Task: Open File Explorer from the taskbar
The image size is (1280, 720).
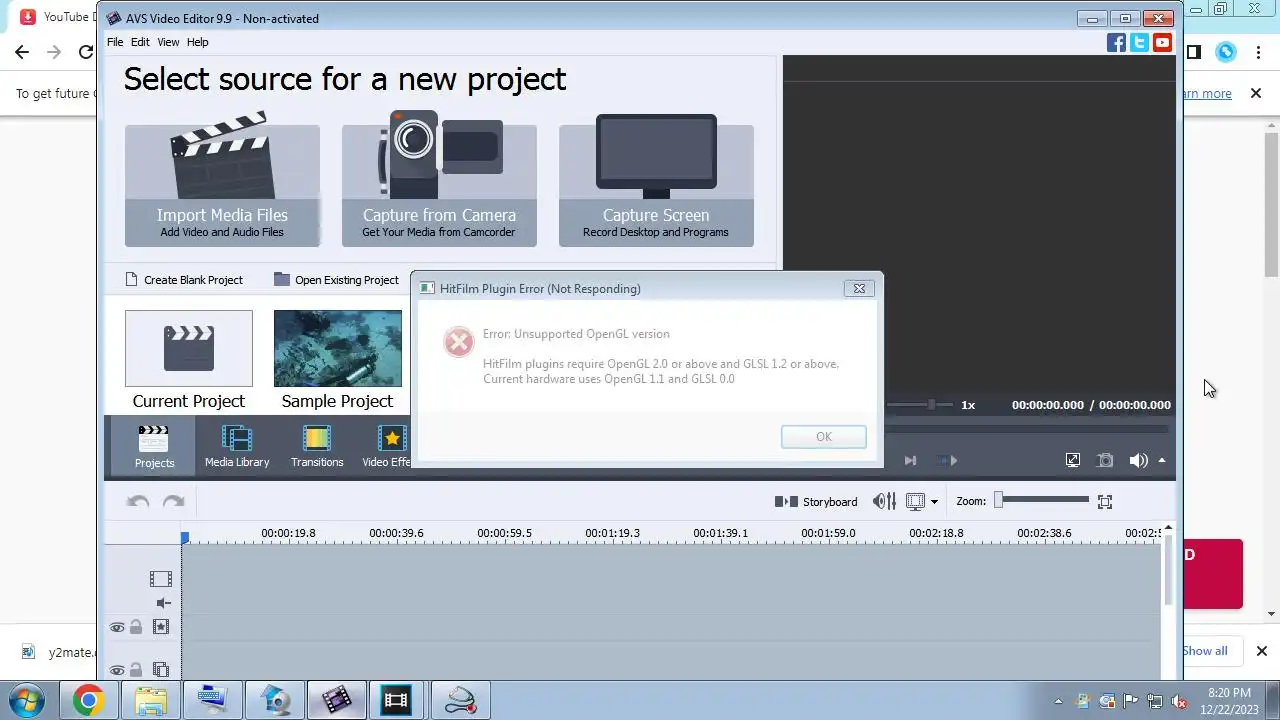Action: point(150,700)
